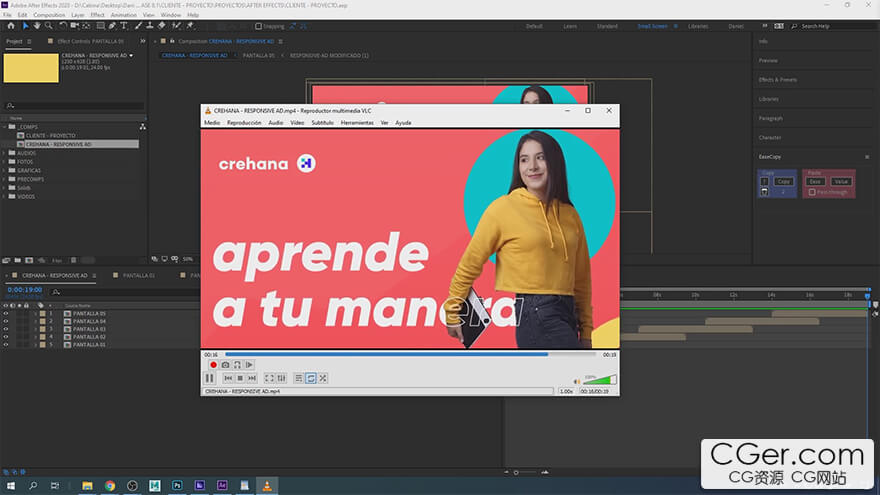Click VLC frame-by-frame button
The width and height of the screenshot is (880, 495).
(x=249, y=365)
